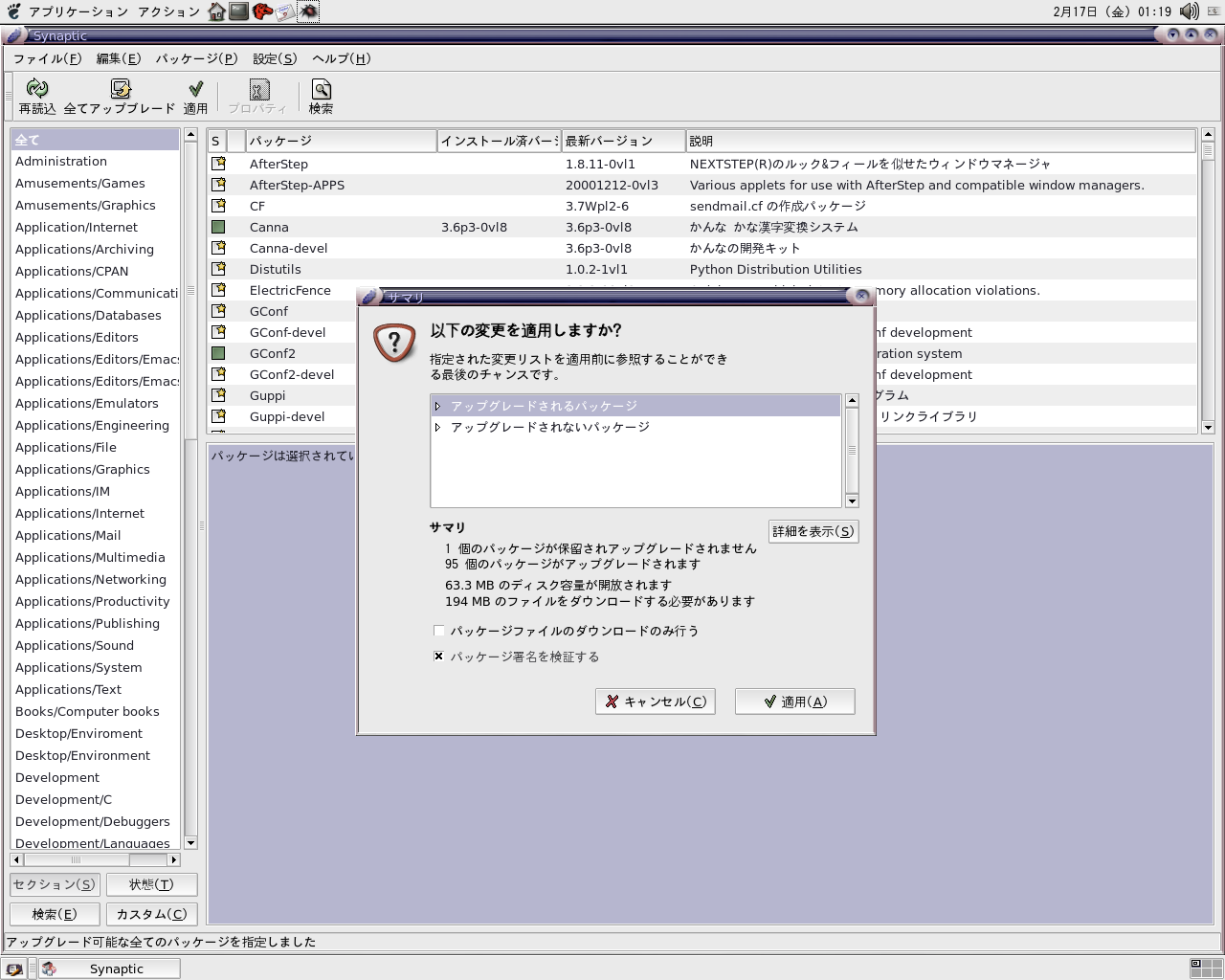Click the Reload (再読込) toolbar icon
The width and height of the screenshot is (1225, 980).
coord(37,90)
